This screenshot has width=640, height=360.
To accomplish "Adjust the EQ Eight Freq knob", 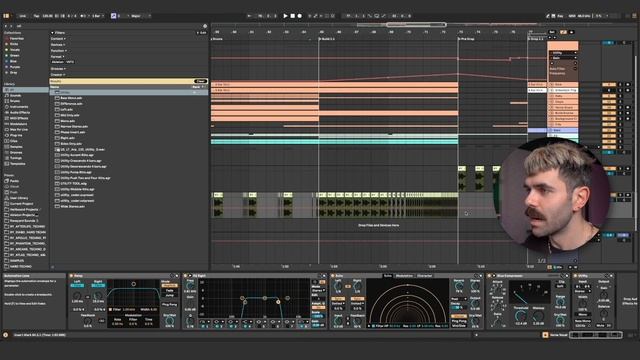I will click(x=190, y=286).
